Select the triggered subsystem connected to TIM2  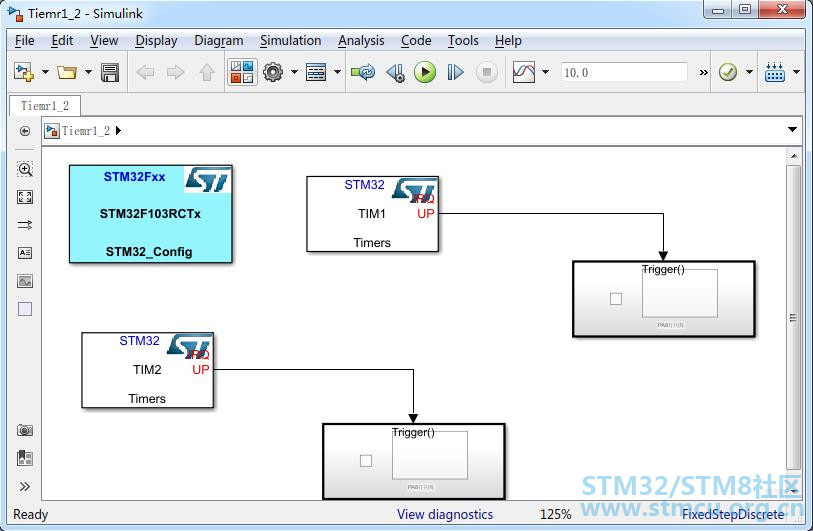click(x=414, y=462)
